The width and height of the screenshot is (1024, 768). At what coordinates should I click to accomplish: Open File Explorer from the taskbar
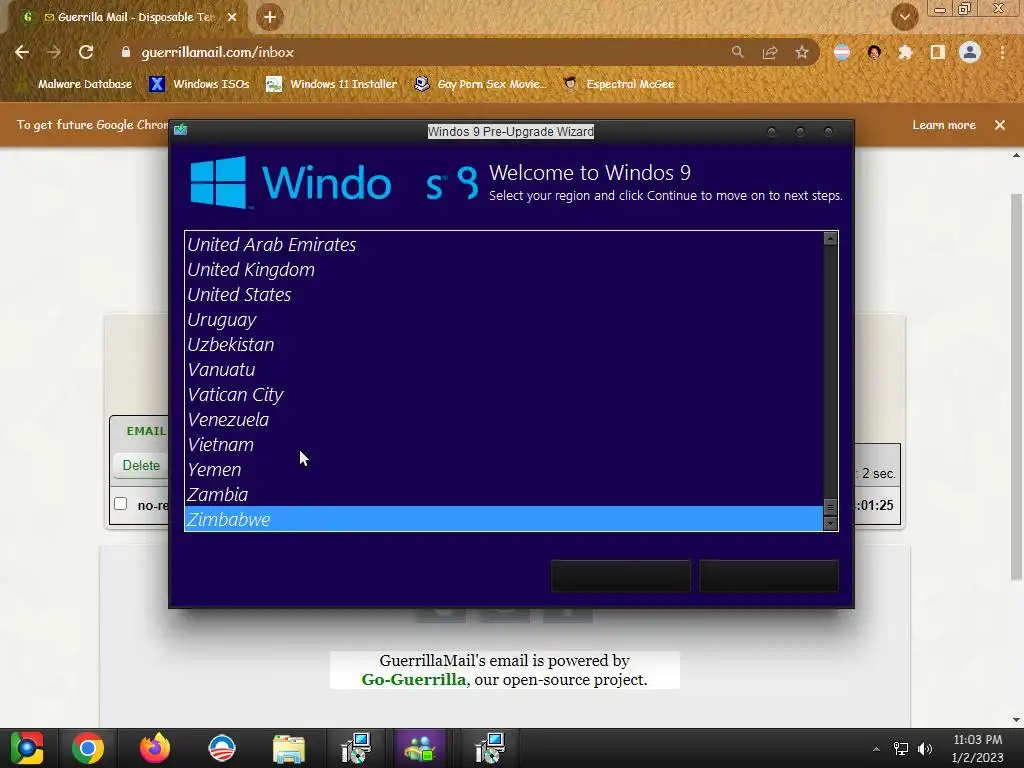point(289,748)
